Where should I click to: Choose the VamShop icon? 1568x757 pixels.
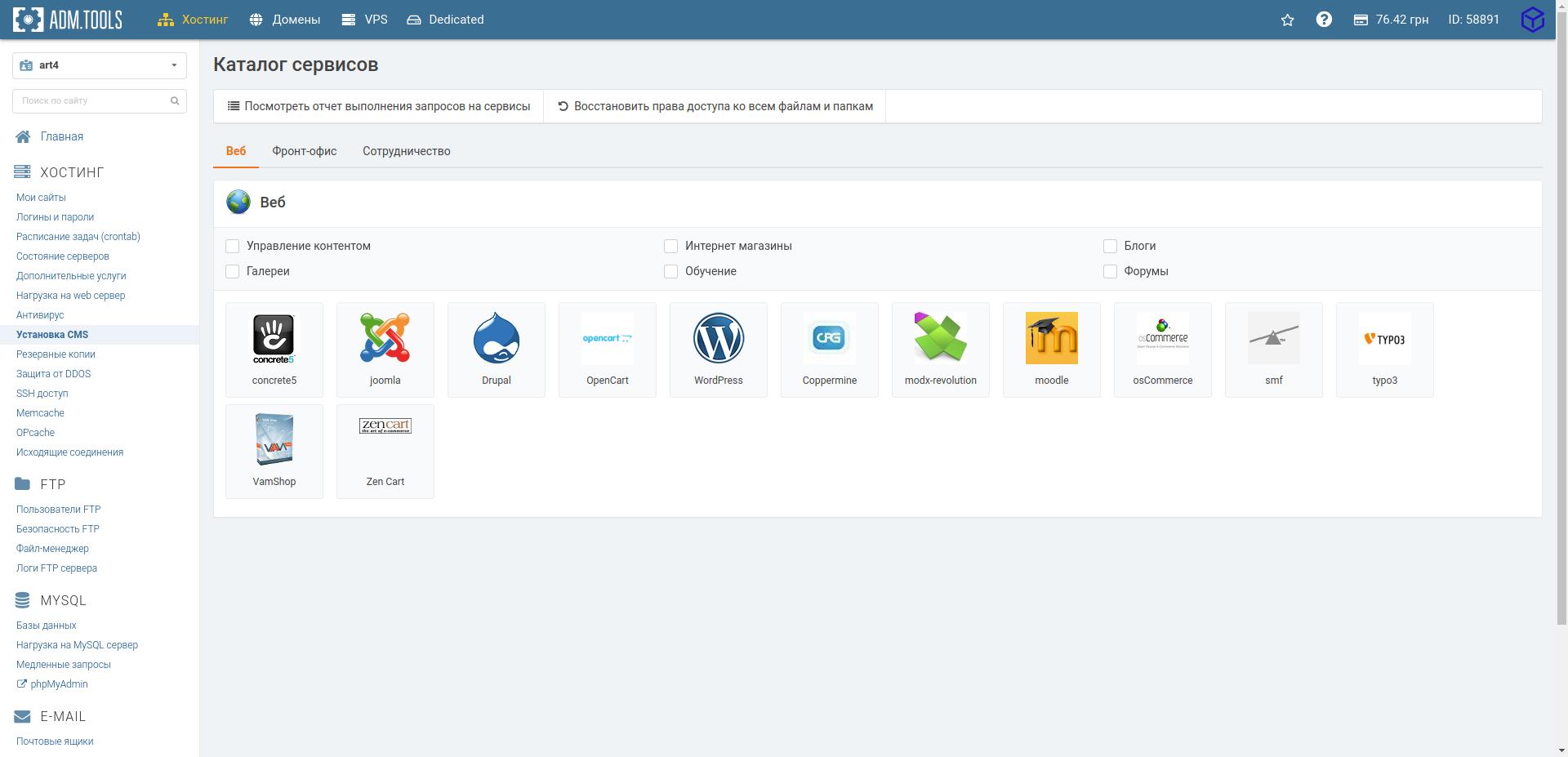tap(274, 439)
